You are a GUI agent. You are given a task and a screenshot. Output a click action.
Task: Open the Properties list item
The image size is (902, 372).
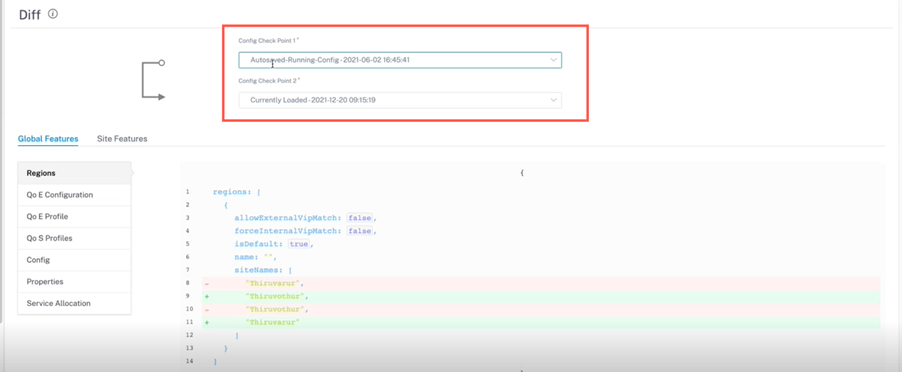tap(74, 282)
